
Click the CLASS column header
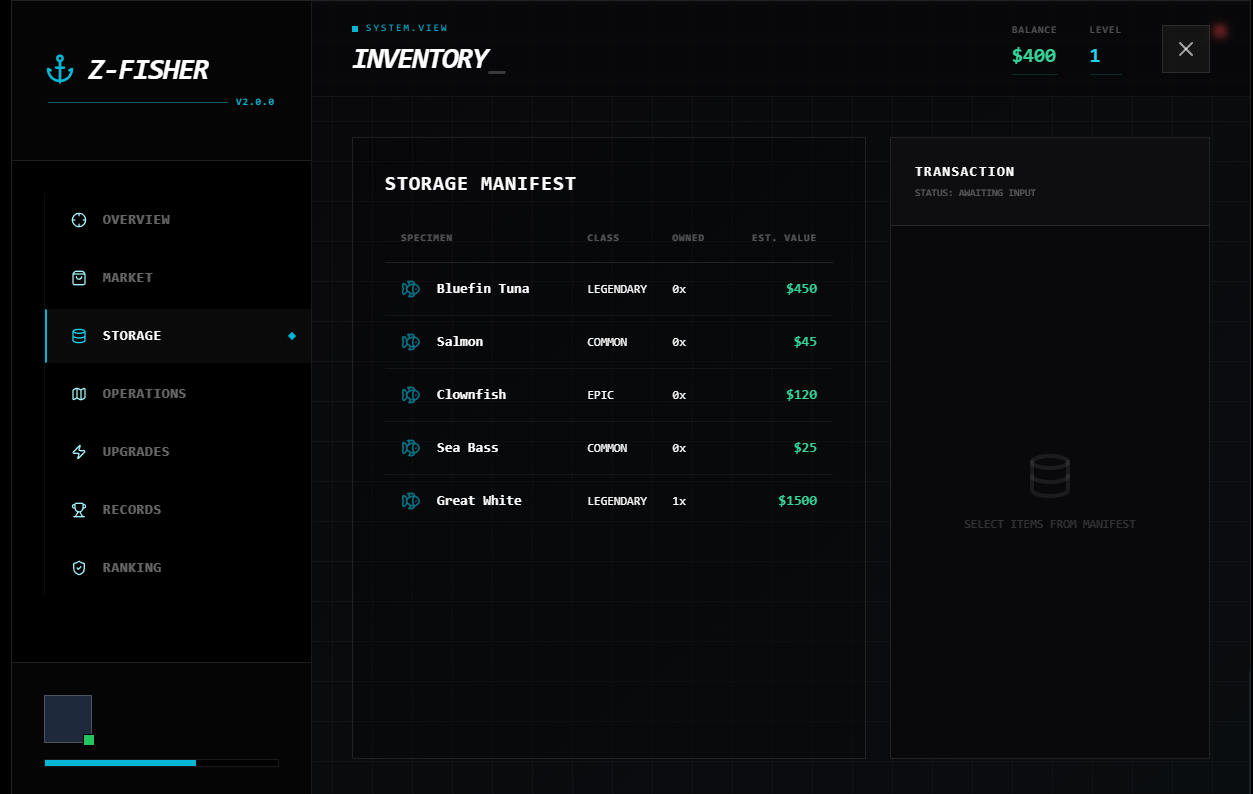click(603, 238)
